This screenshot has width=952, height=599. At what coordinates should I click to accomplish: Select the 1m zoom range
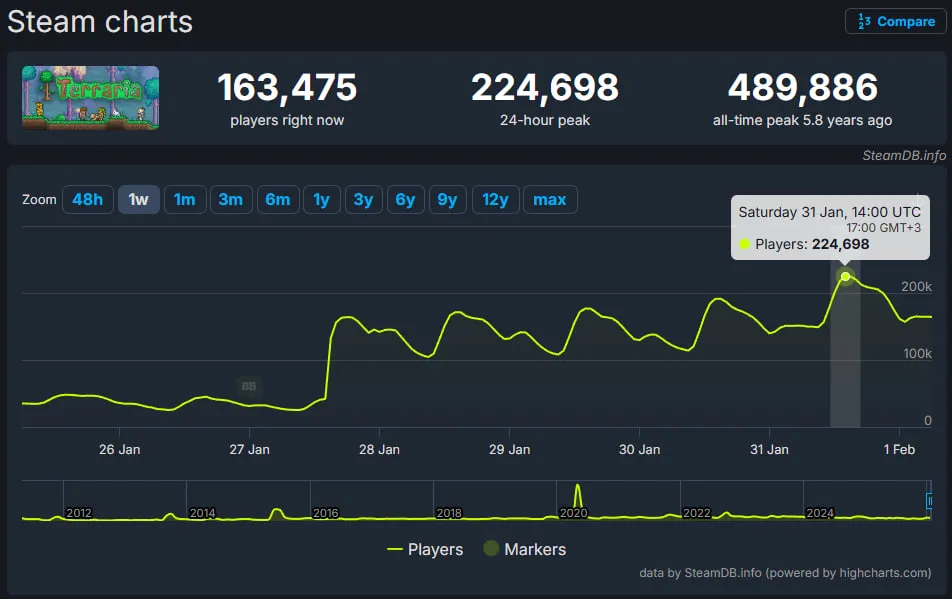185,200
